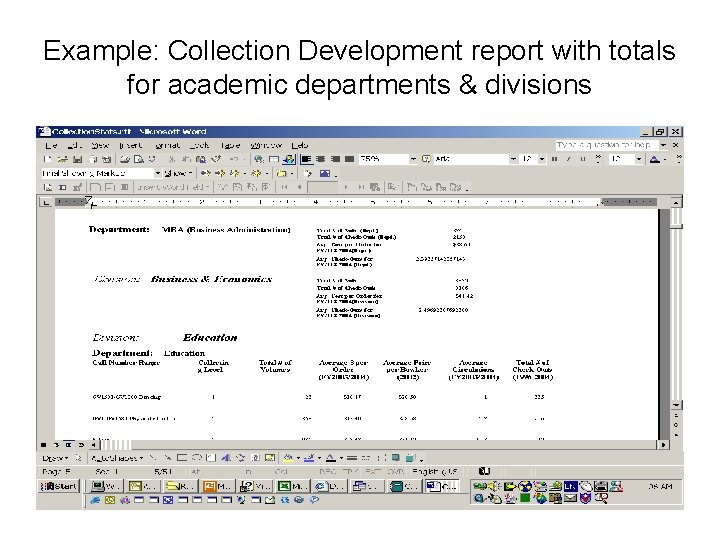The image size is (720, 540).
Task: Open the font size 12 dropdown arrow
Action: pyautogui.click(x=542, y=159)
